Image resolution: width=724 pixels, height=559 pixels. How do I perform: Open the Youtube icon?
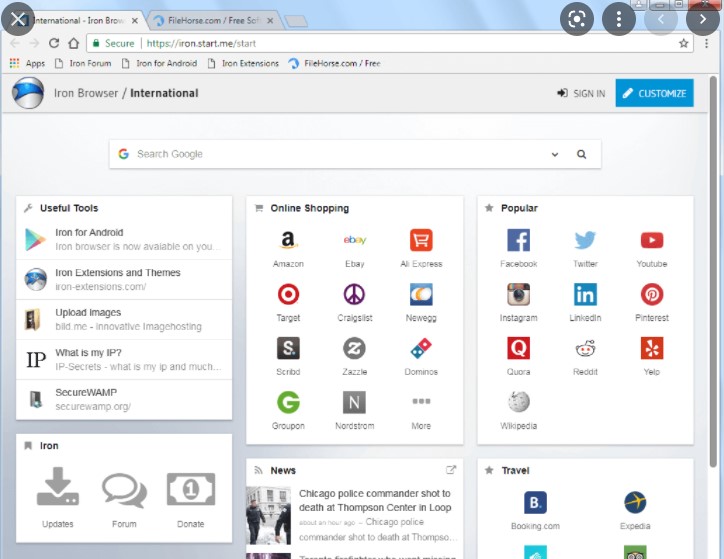[652, 240]
